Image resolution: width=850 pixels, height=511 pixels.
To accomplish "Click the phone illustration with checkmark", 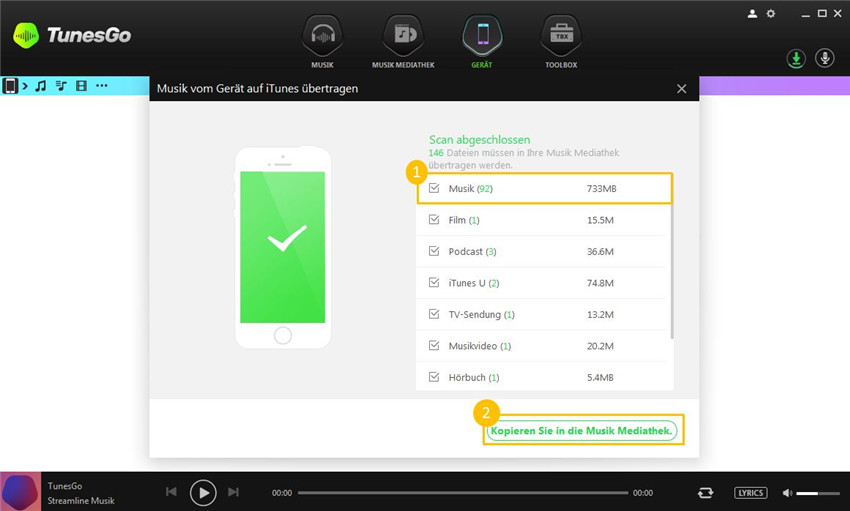I will [283, 247].
